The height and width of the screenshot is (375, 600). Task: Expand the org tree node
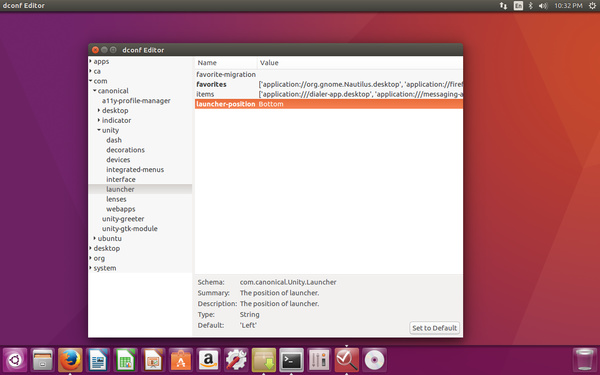point(91,258)
